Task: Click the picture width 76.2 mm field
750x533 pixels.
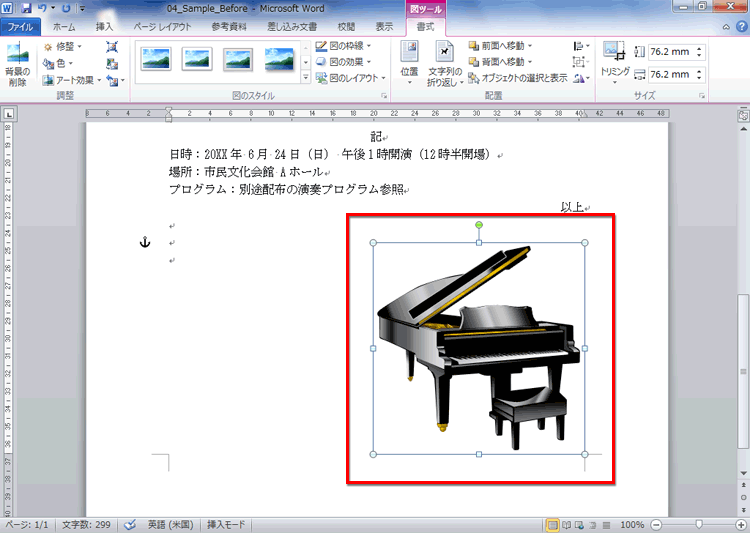Action: point(671,74)
